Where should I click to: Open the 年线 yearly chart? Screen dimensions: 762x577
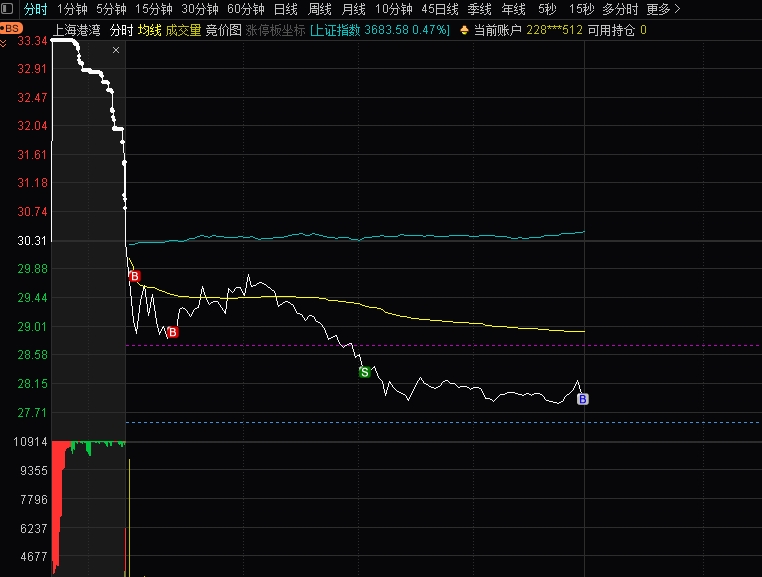pyautogui.click(x=513, y=9)
